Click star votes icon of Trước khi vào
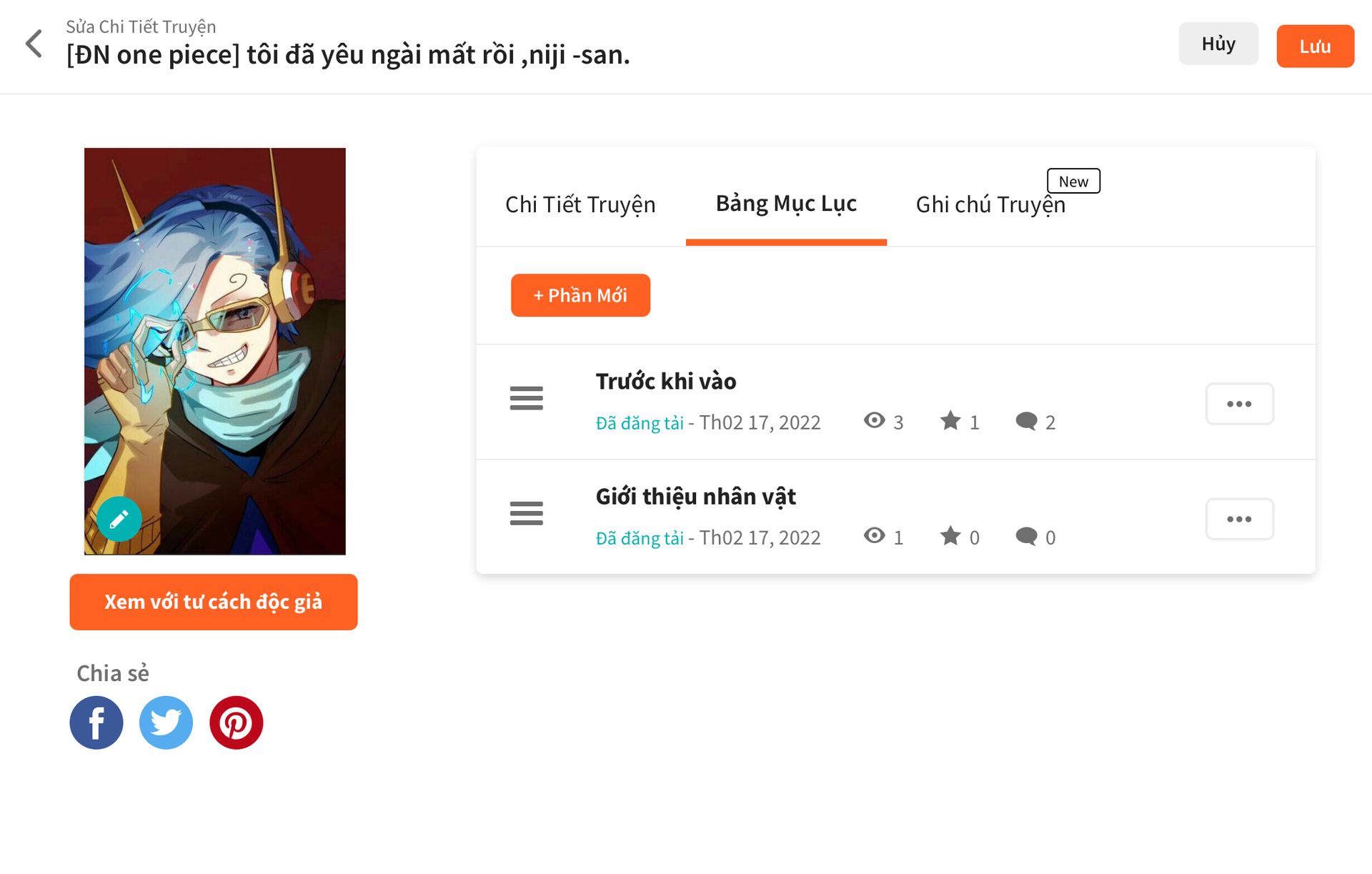This screenshot has height=874, width=1372. [950, 421]
